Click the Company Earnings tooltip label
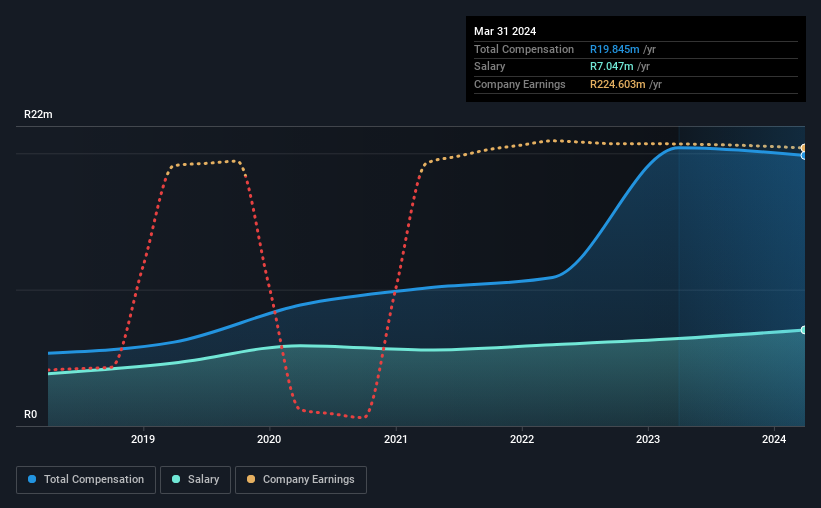821x508 pixels. coord(519,84)
